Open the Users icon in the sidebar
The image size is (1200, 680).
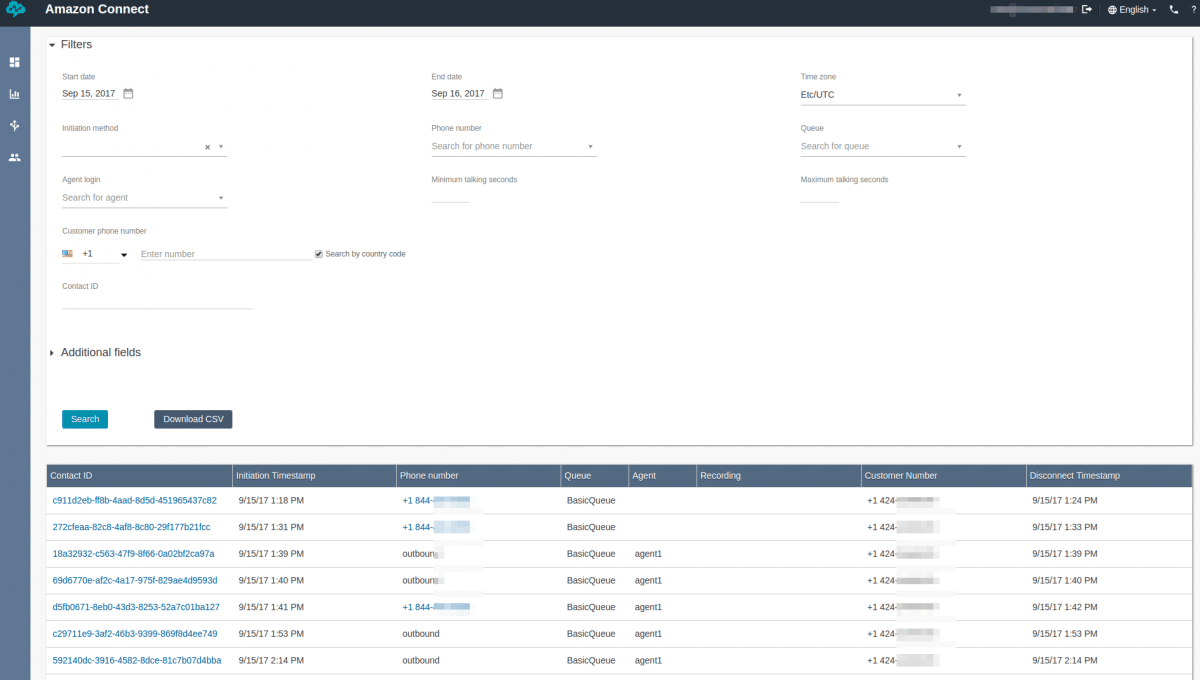[14, 157]
